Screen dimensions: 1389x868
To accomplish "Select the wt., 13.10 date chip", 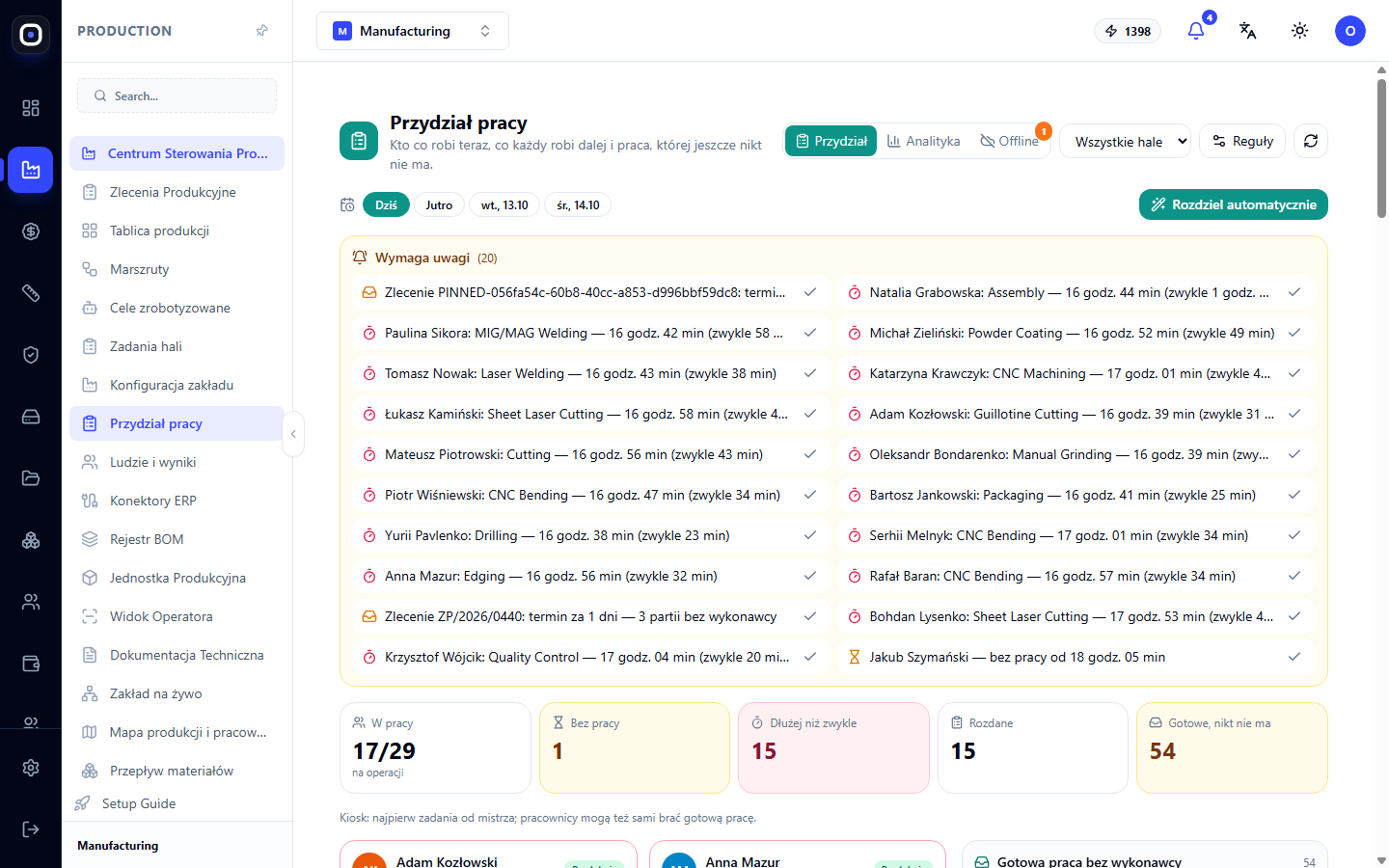I will [504, 204].
